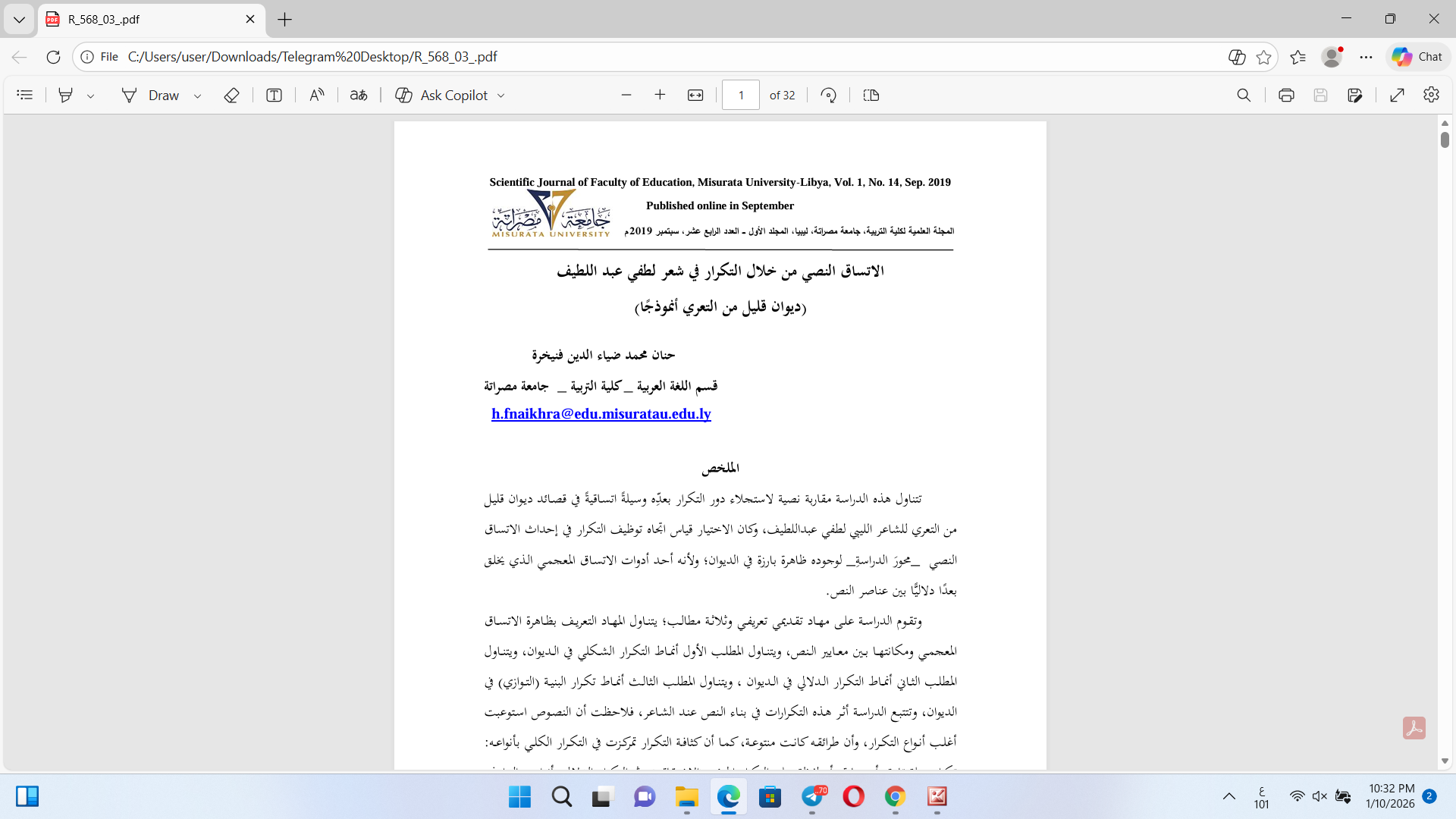Open File Explorer from taskbar
The height and width of the screenshot is (819, 1456).
point(687,796)
